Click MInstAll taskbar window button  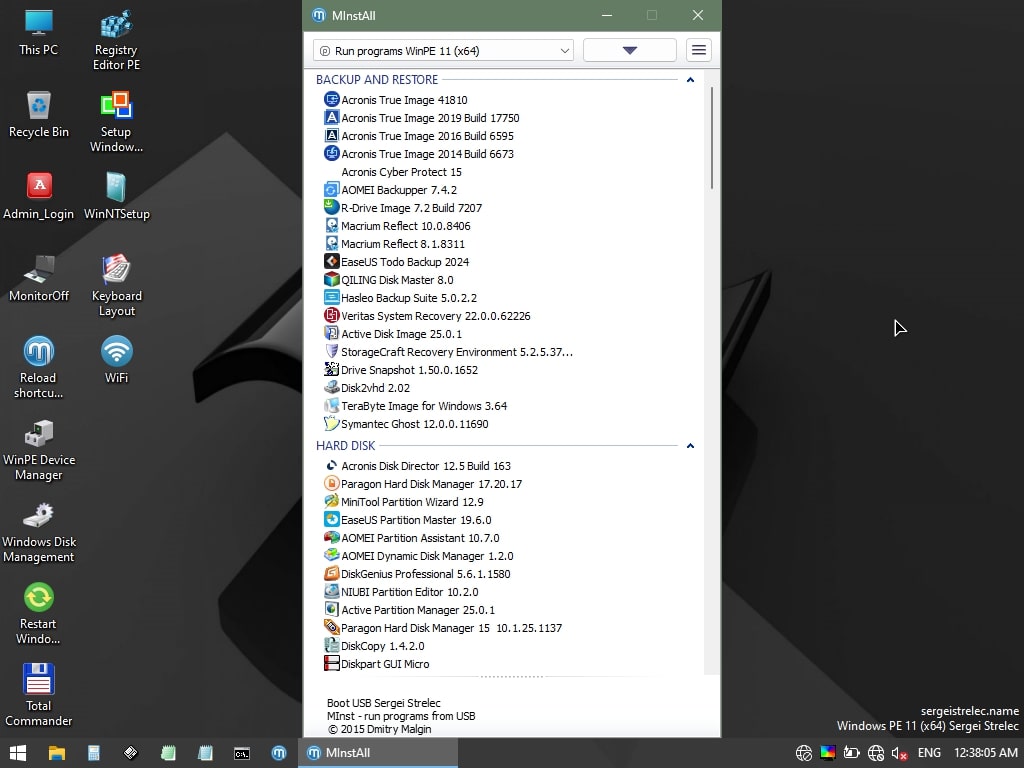click(x=379, y=753)
